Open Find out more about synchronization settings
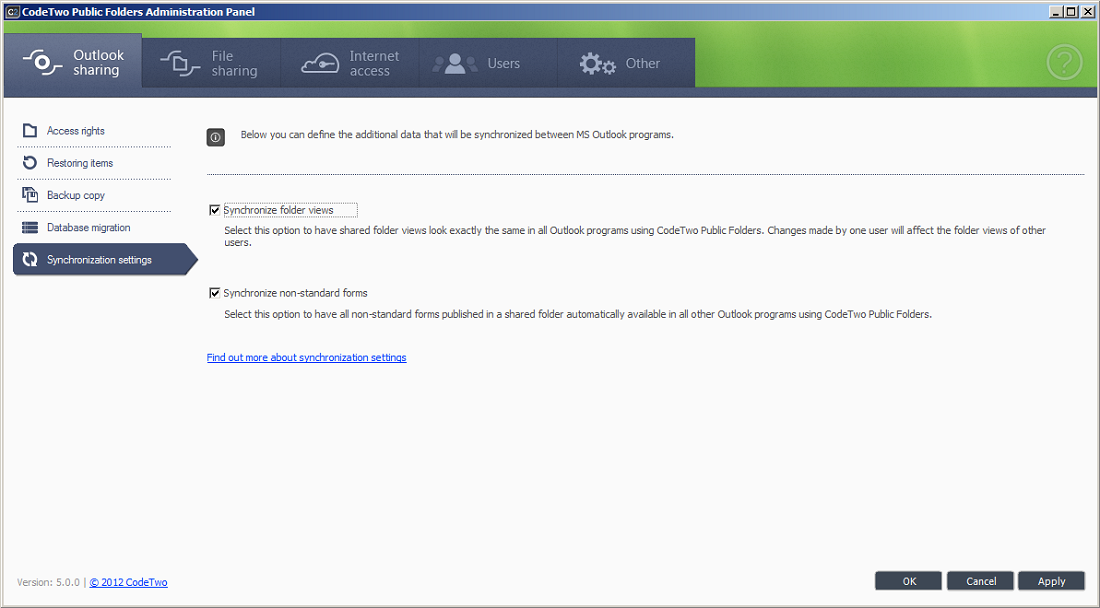Viewport: 1100px width, 608px height. [307, 358]
